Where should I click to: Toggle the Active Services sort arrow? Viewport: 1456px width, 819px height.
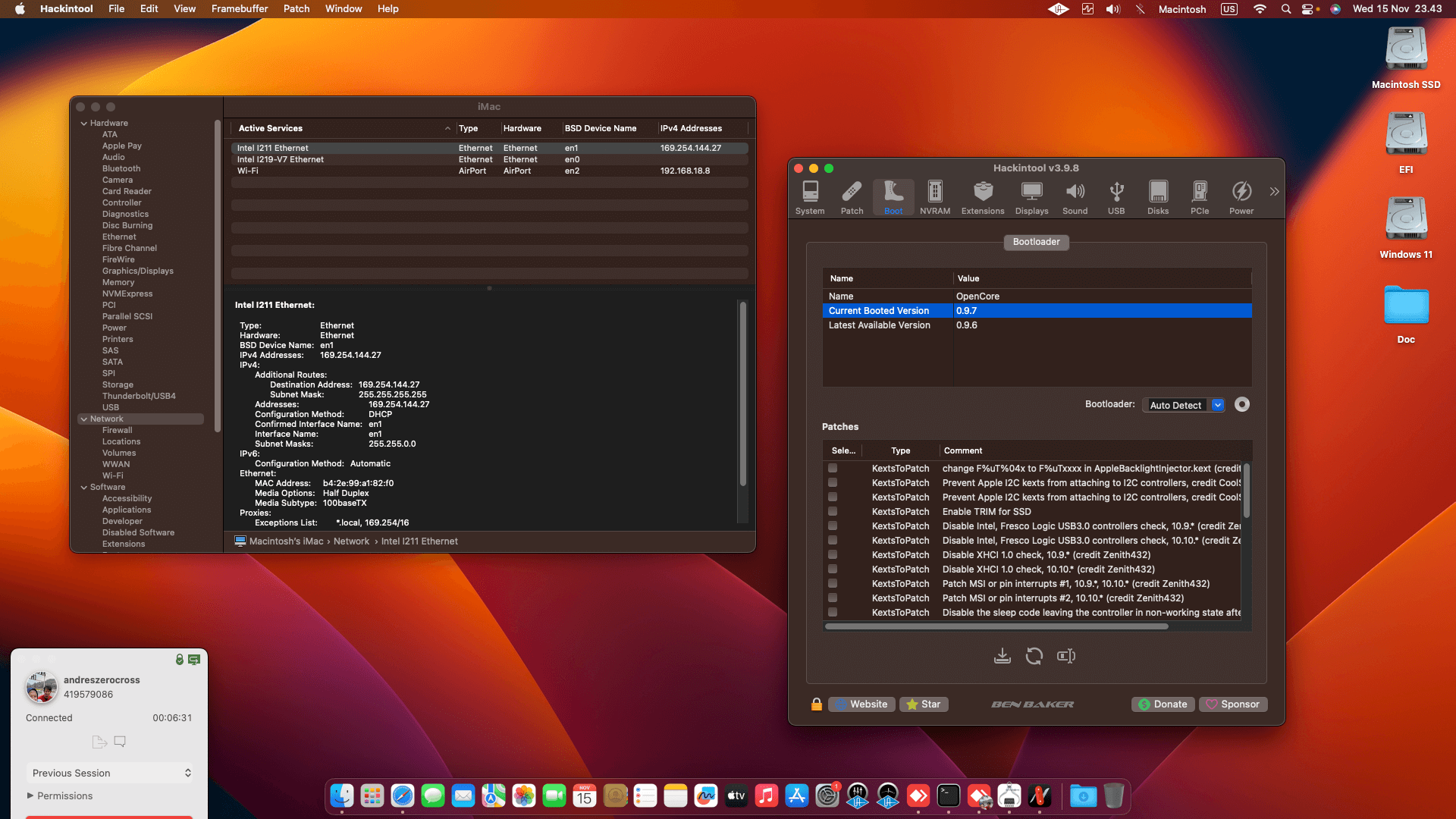447,128
